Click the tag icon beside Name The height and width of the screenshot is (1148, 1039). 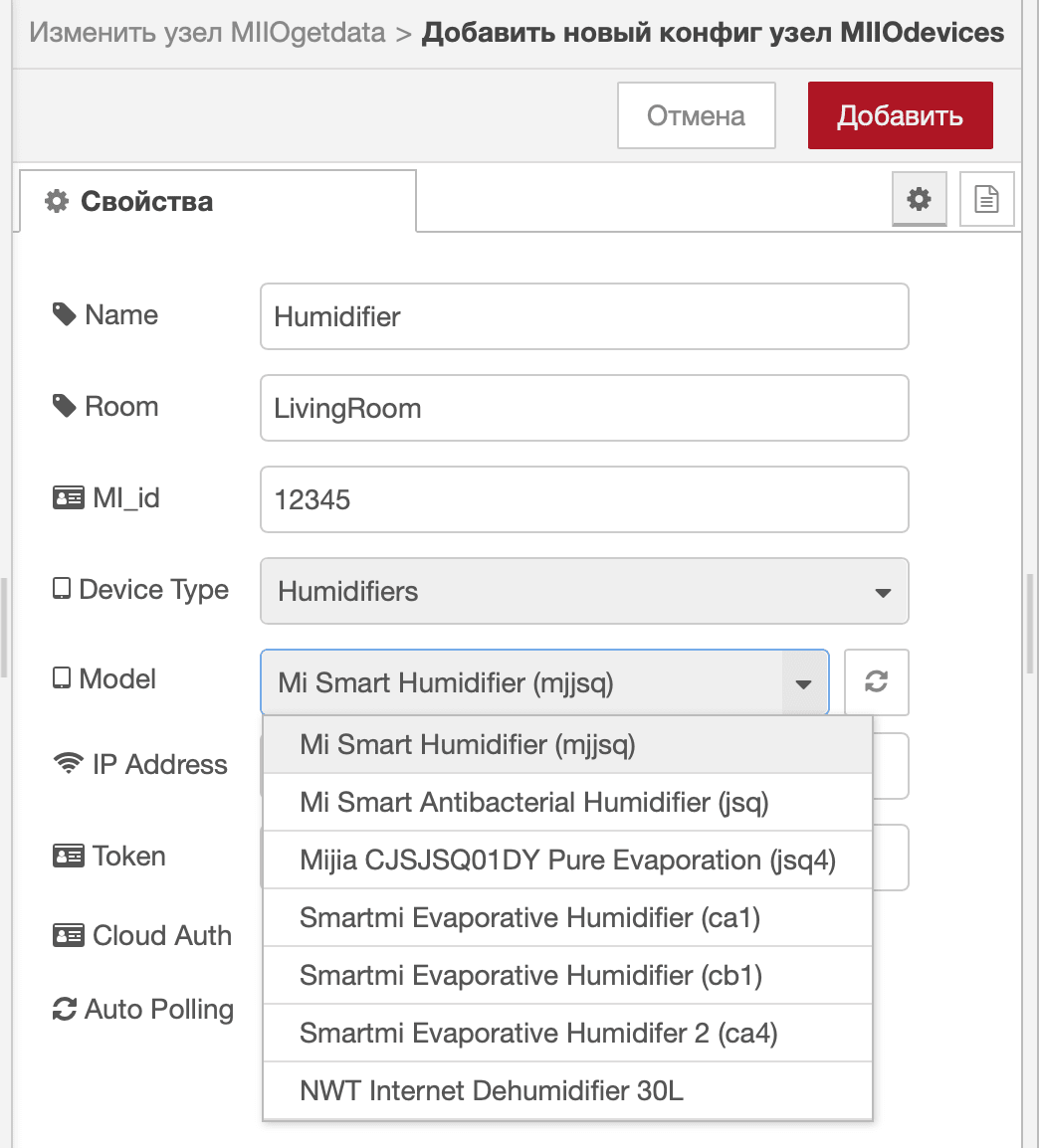(65, 314)
